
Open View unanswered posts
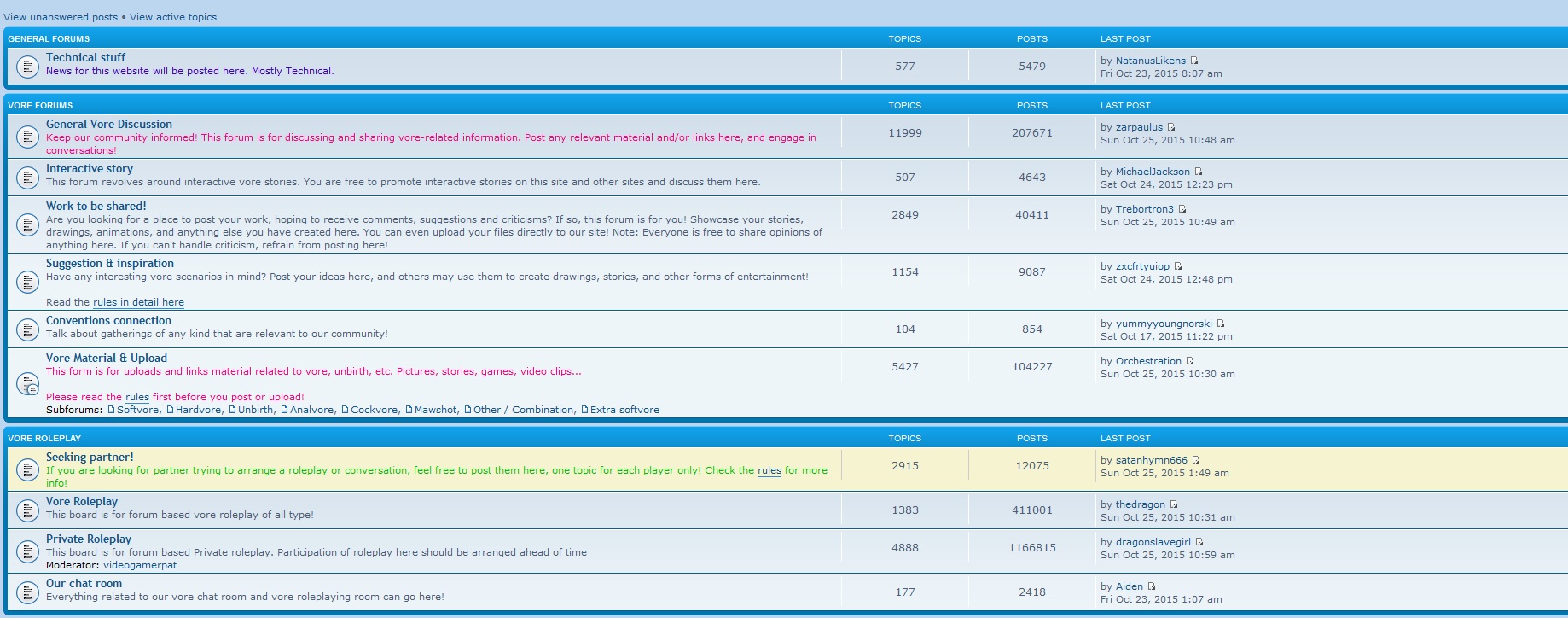pos(61,17)
